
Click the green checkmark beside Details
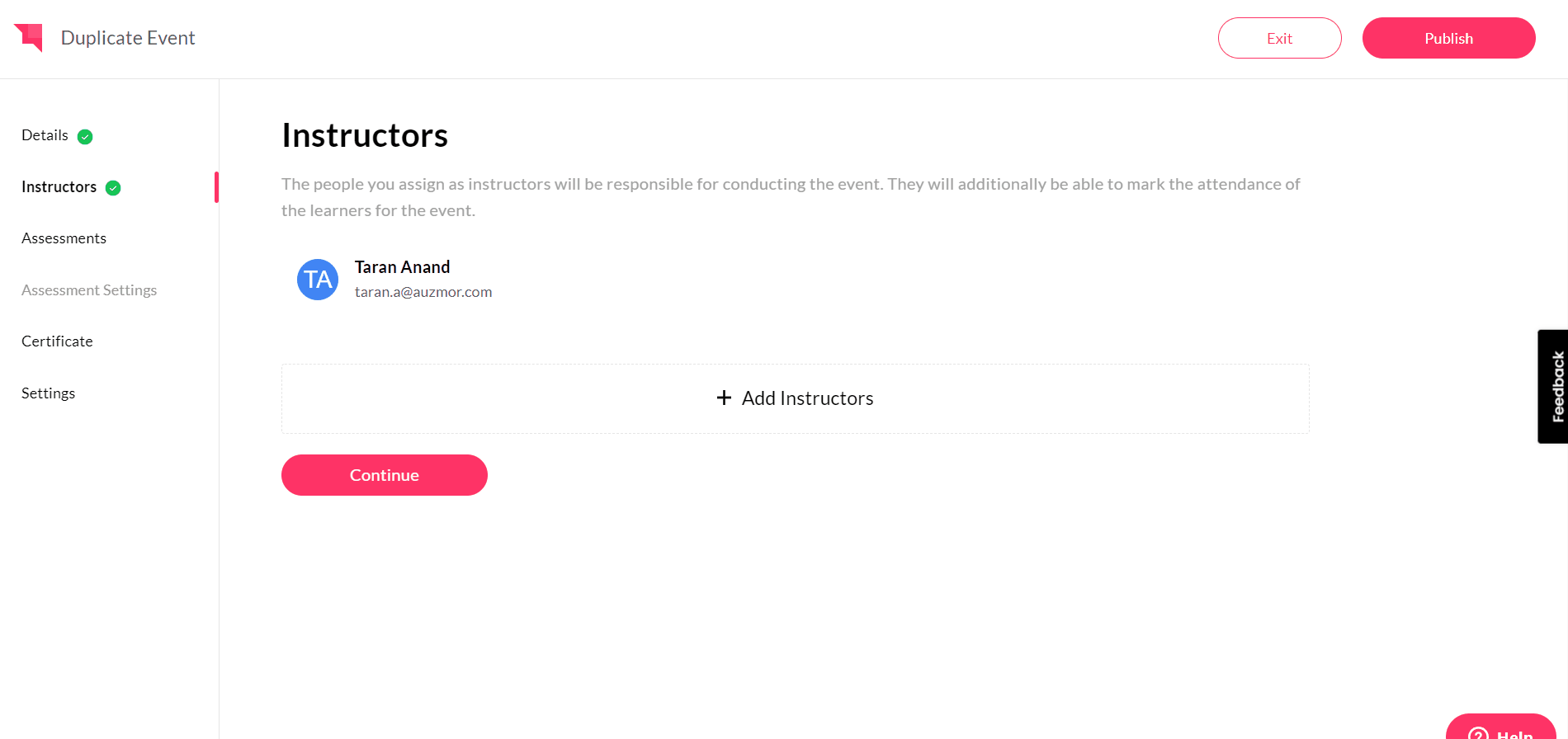tap(85, 137)
